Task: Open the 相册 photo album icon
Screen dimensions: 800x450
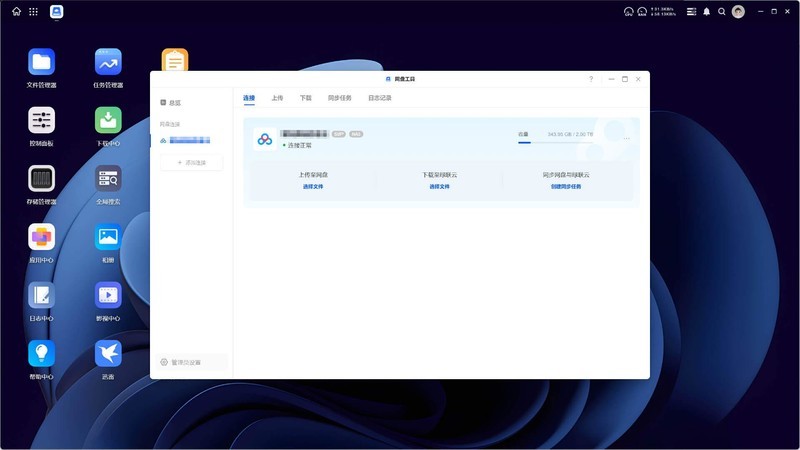Action: pos(108,237)
